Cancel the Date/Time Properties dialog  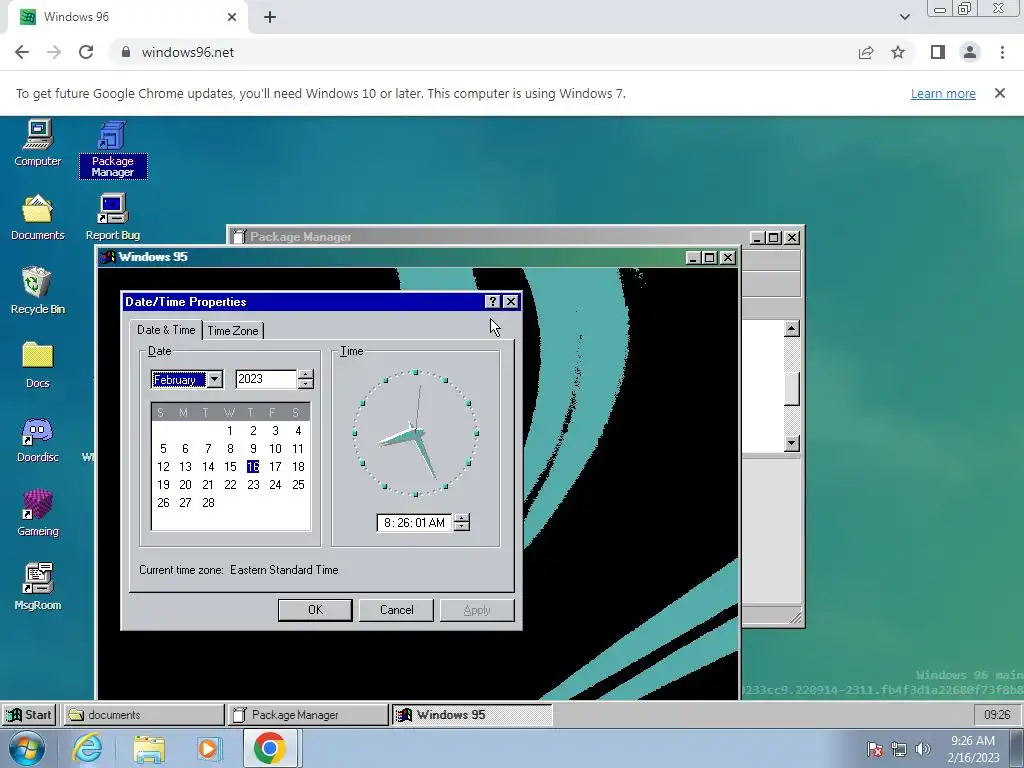[396, 610]
